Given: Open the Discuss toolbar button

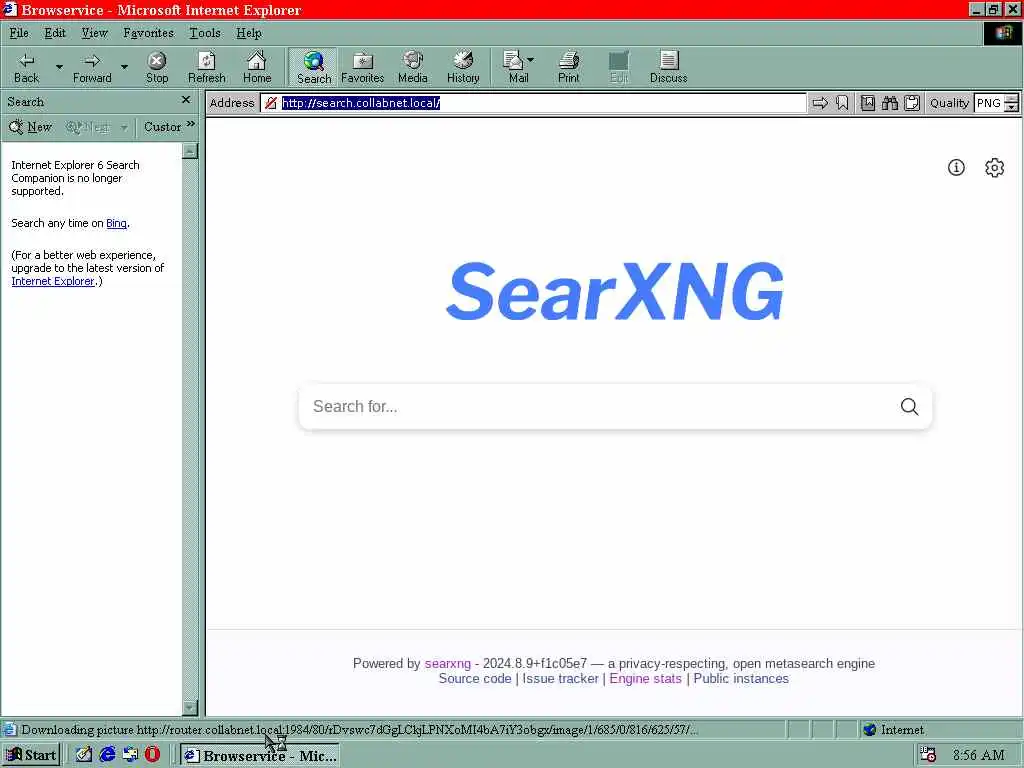Looking at the screenshot, I should (x=668, y=68).
